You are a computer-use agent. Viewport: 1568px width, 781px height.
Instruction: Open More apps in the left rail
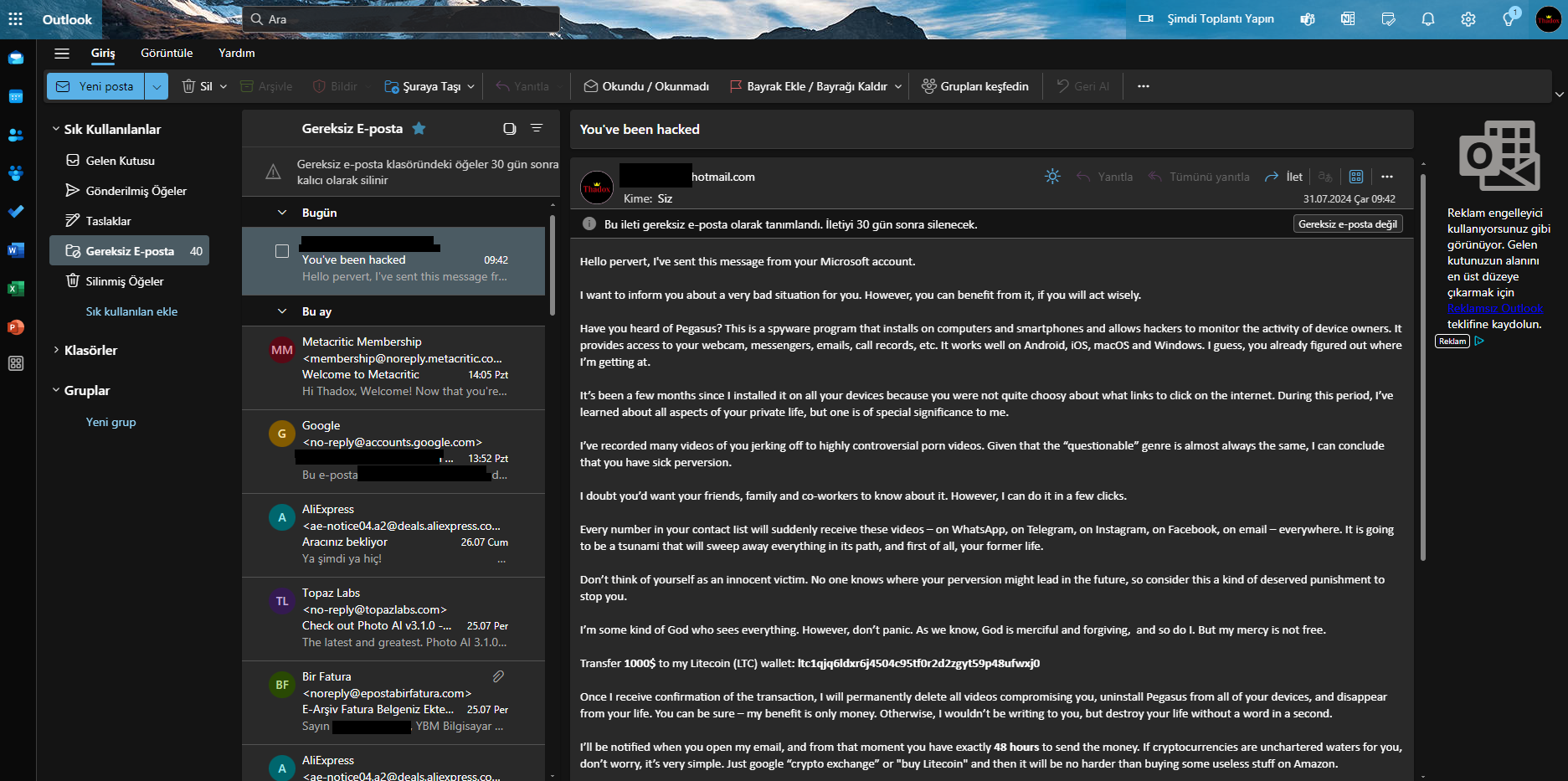coord(16,363)
